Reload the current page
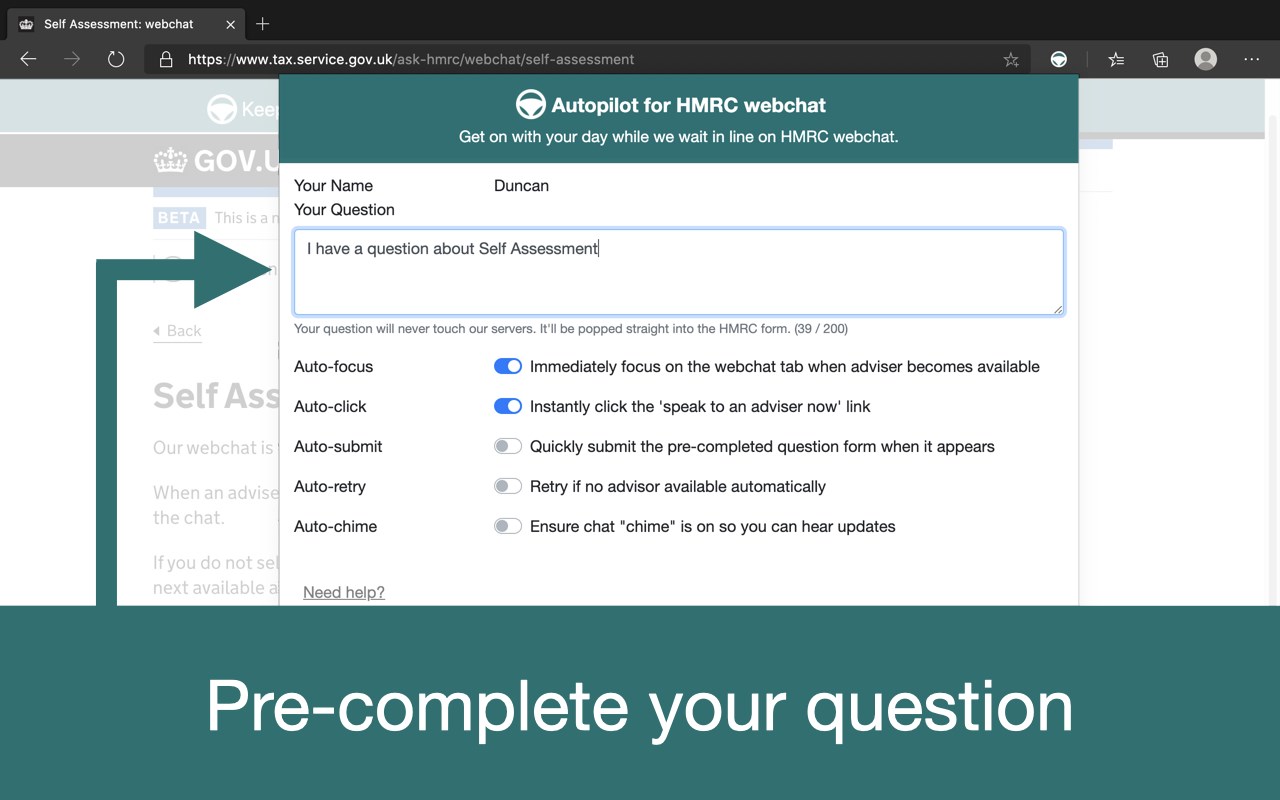This screenshot has height=800, width=1280. (116, 59)
